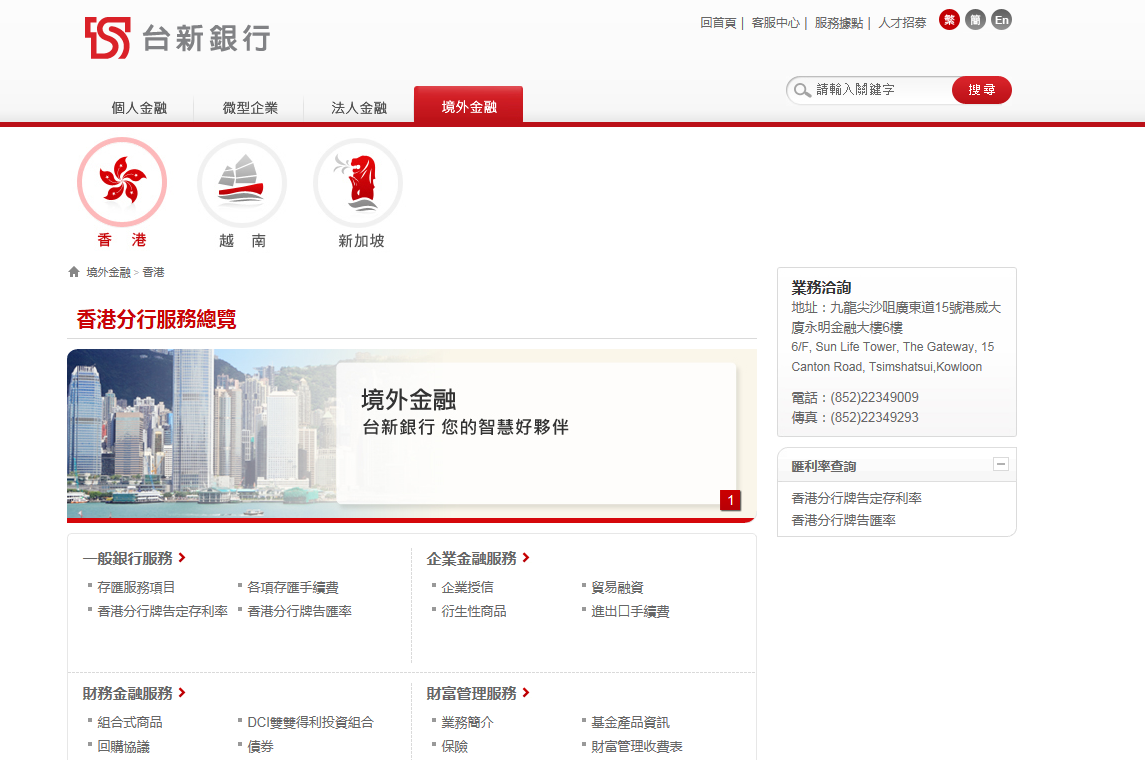Open the 客服中心 link
Image resolution: width=1145 pixels, height=760 pixels.
(x=776, y=23)
